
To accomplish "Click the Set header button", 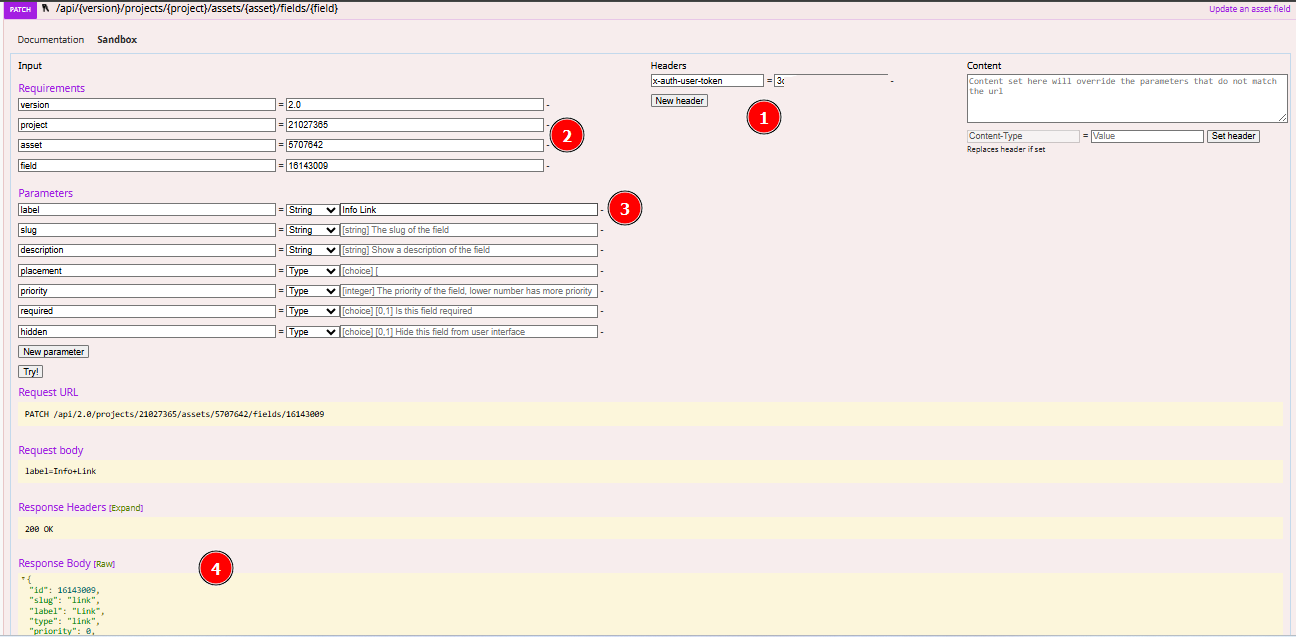I will 1233,136.
